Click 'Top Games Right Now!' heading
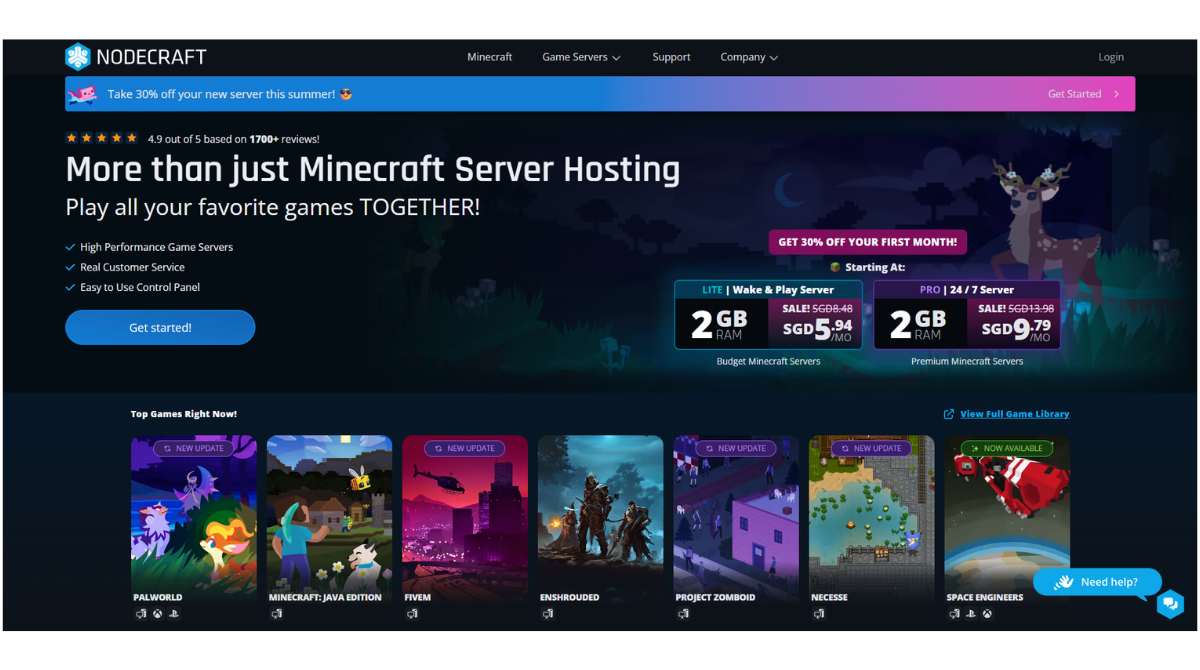 point(184,414)
